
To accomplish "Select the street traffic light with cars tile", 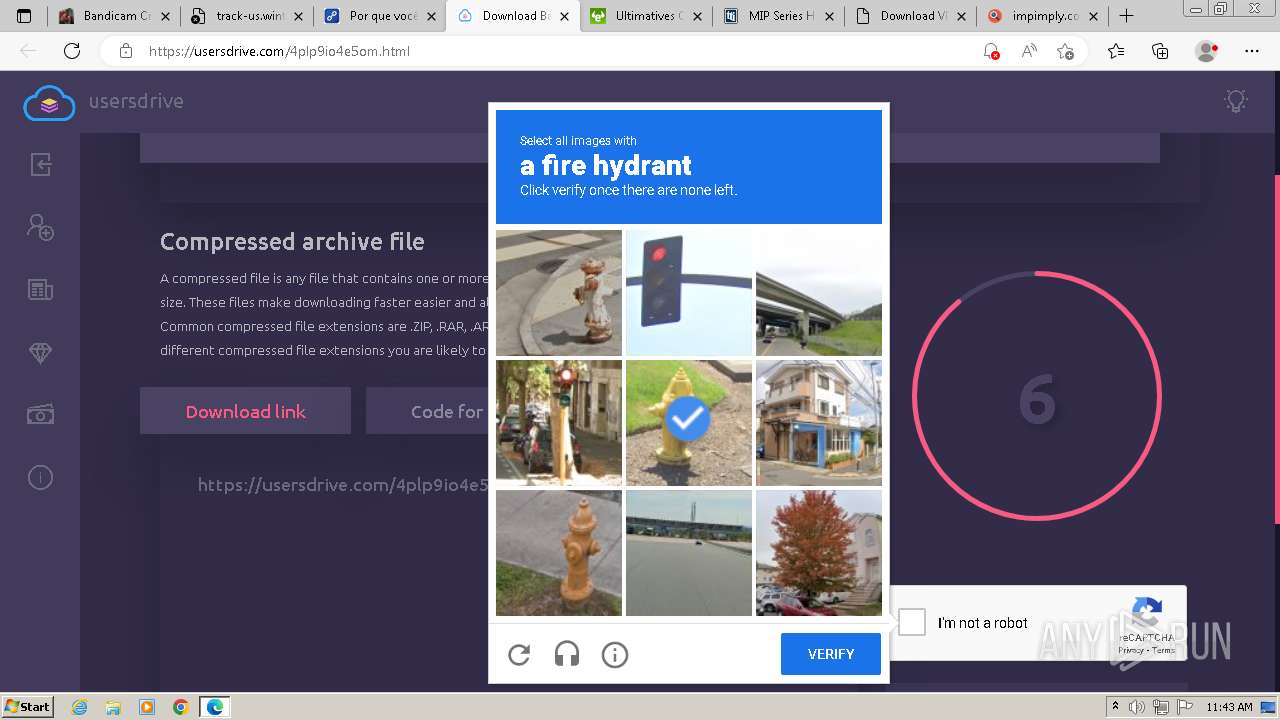I will (x=559, y=423).
